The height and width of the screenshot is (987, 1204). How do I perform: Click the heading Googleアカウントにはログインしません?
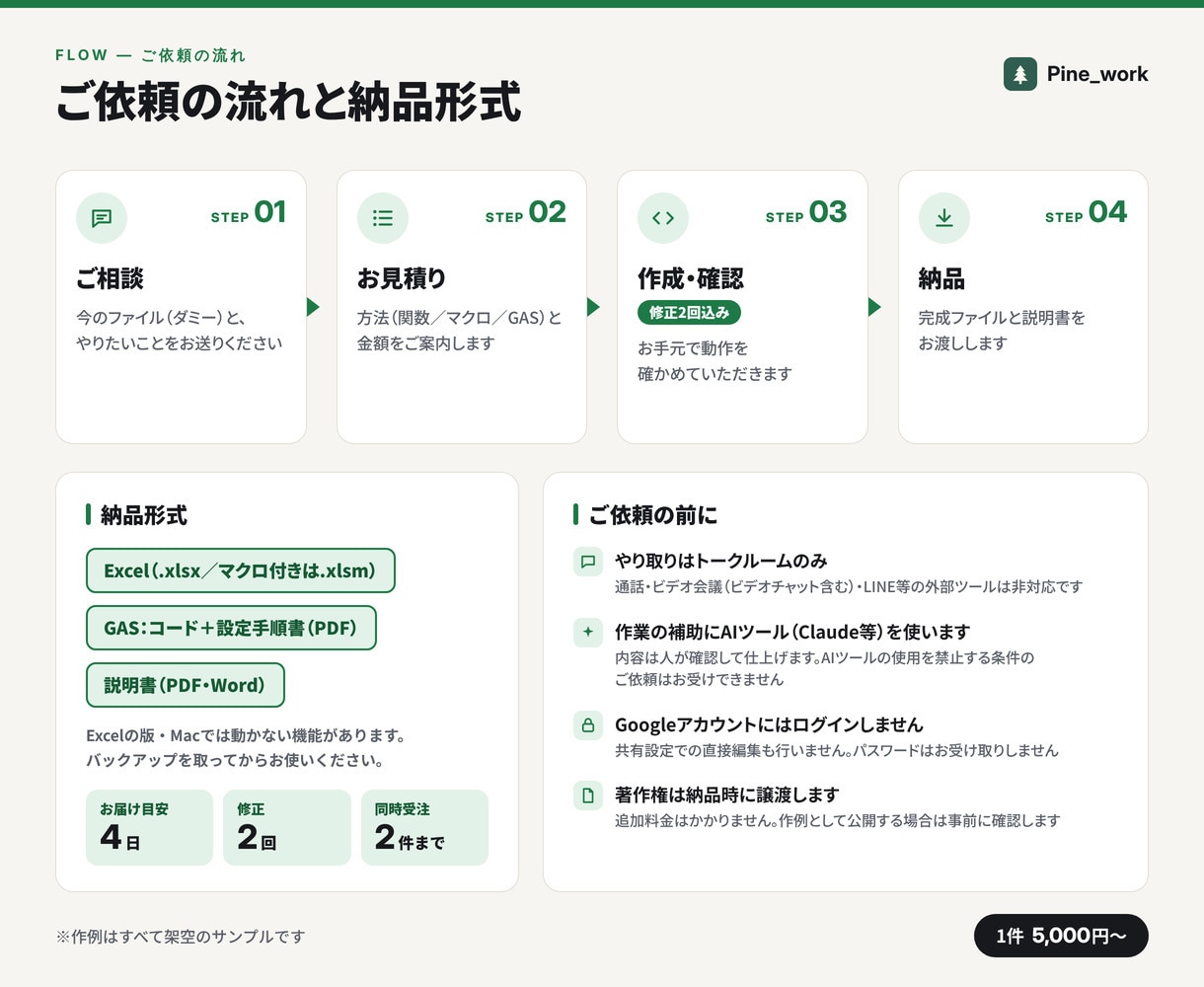click(x=769, y=724)
